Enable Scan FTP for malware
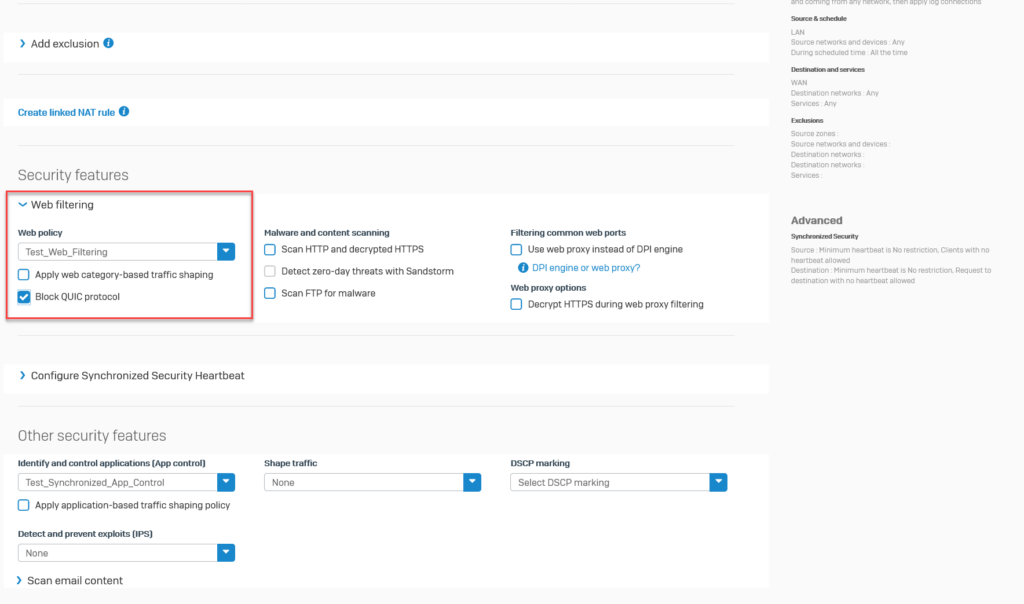1024x604 pixels. (x=270, y=293)
